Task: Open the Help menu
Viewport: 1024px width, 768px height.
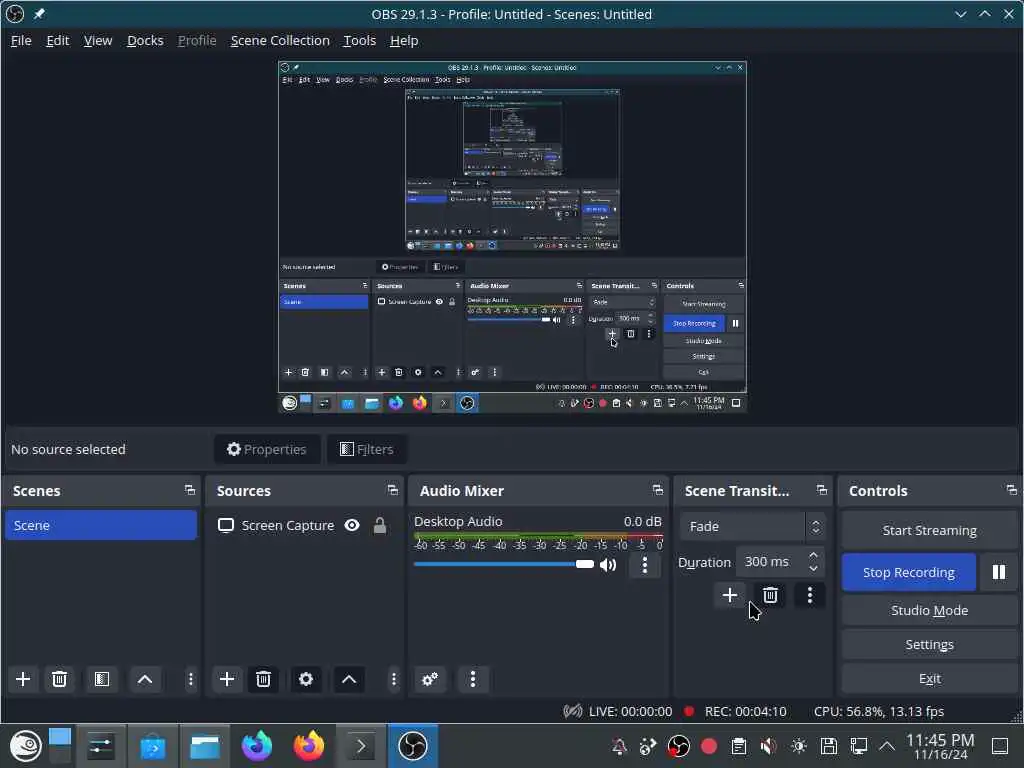Action: (404, 40)
